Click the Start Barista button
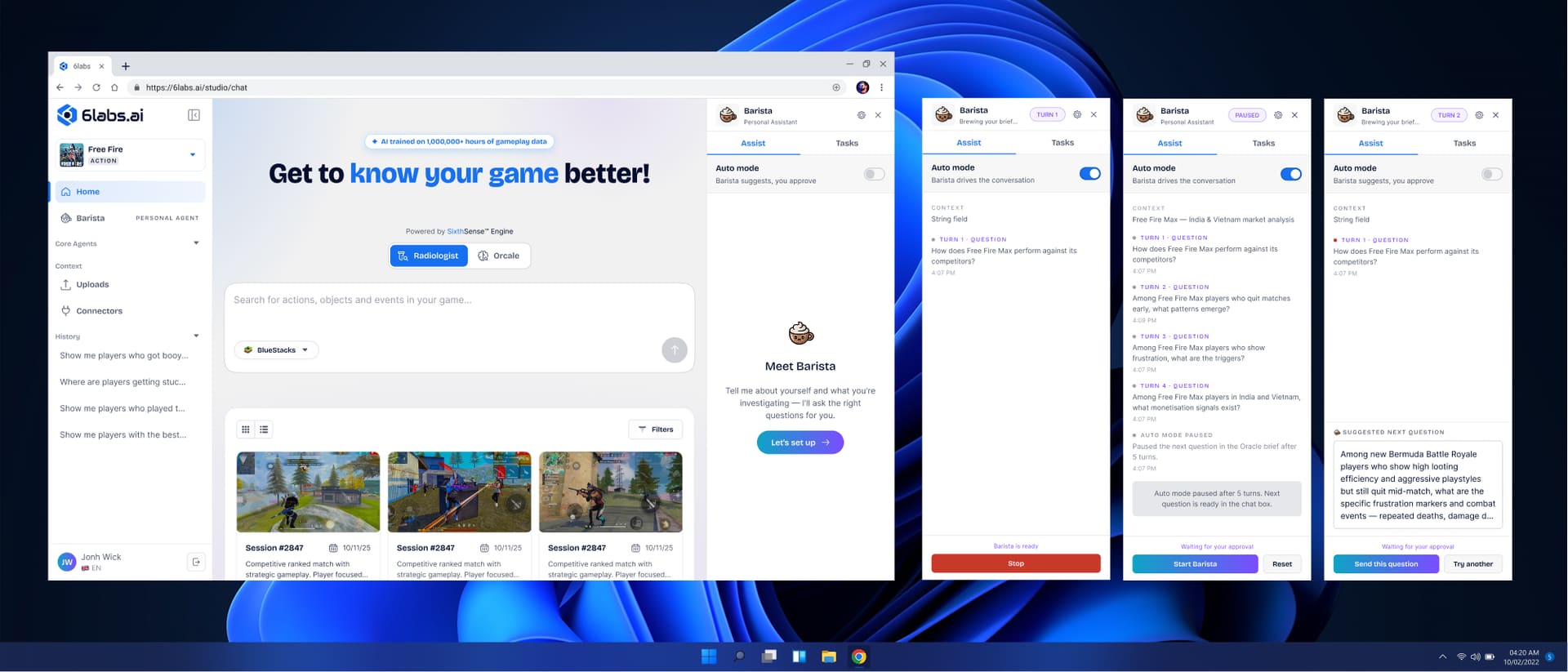The height and width of the screenshot is (672, 1568). tap(1195, 564)
